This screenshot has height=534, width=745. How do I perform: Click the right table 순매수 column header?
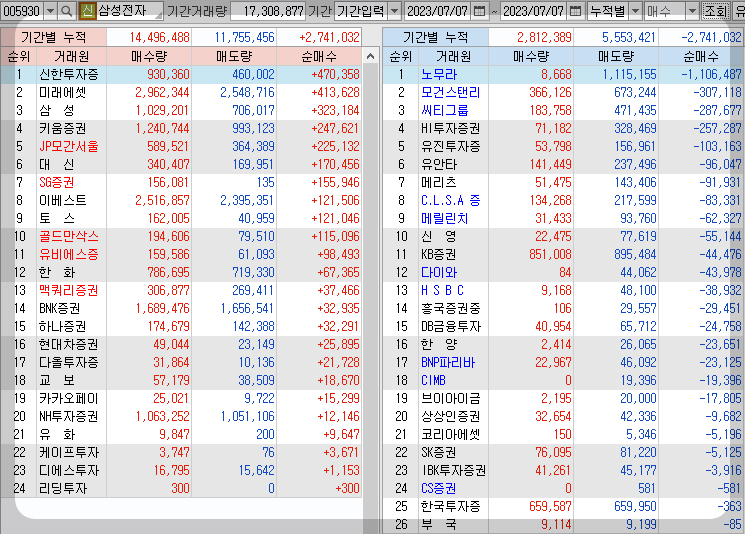(x=701, y=57)
